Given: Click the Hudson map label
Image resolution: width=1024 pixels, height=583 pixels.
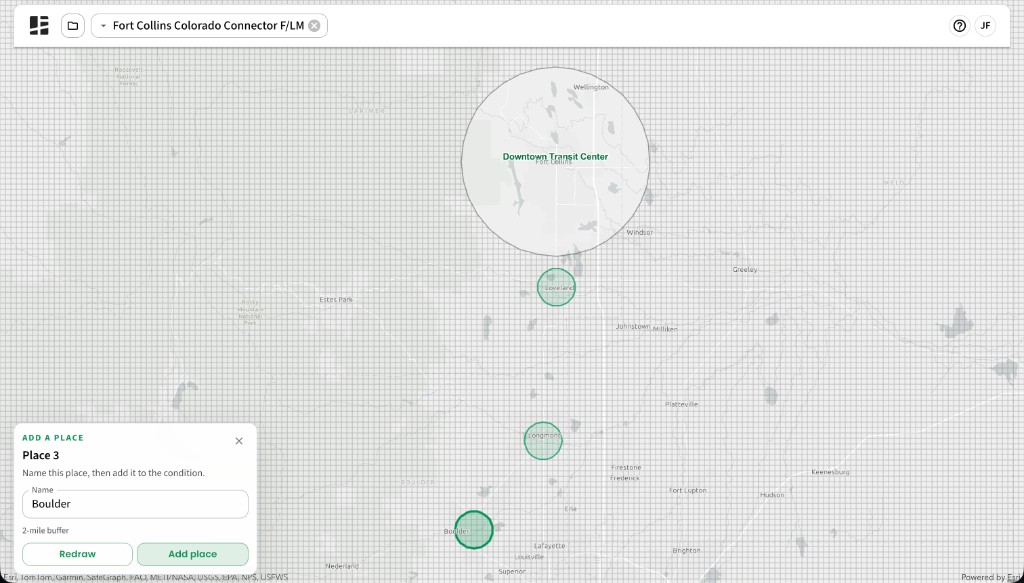Looking at the screenshot, I should click(772, 495).
